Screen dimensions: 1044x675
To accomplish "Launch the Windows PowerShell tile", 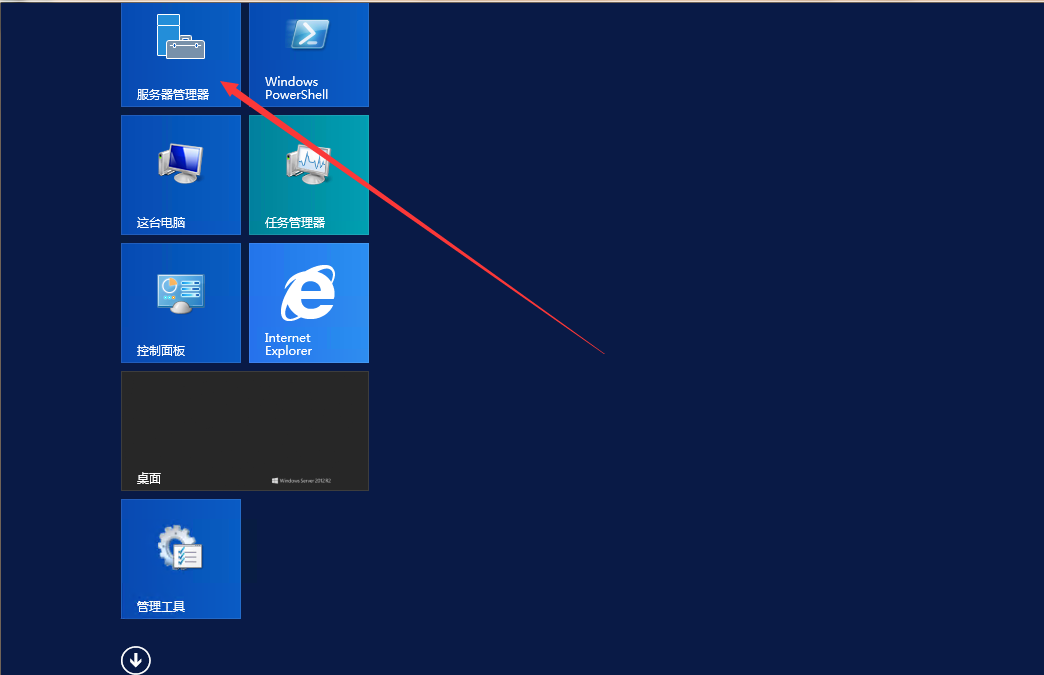I will [309, 54].
